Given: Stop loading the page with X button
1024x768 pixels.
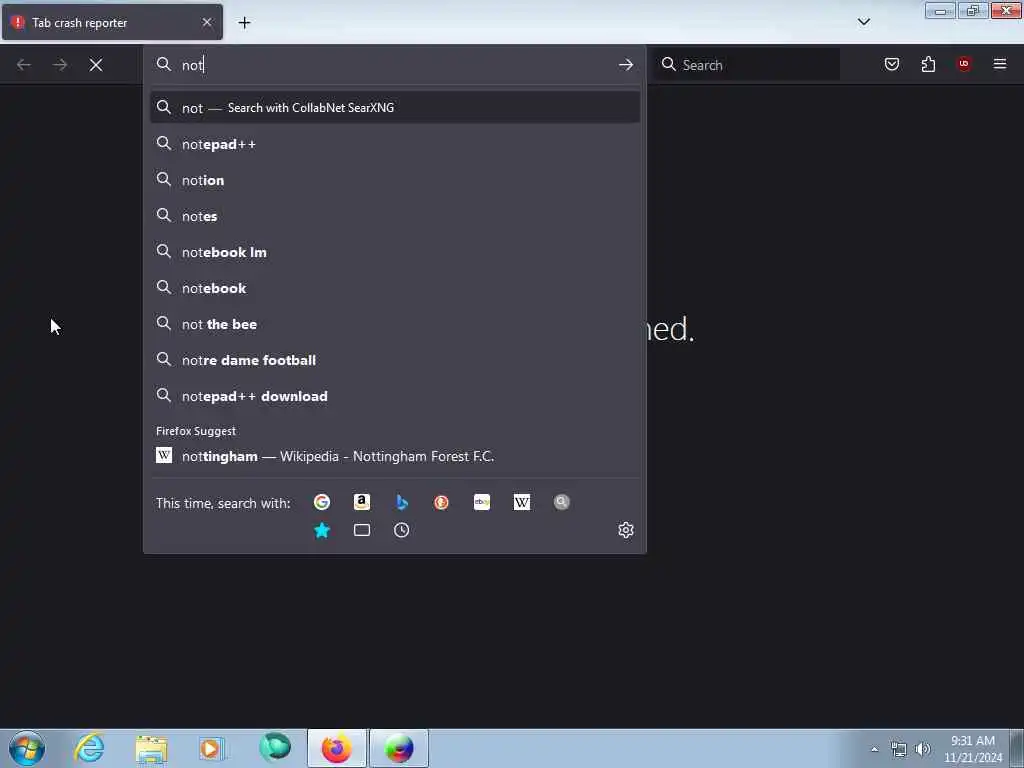Looking at the screenshot, I should coord(96,65).
